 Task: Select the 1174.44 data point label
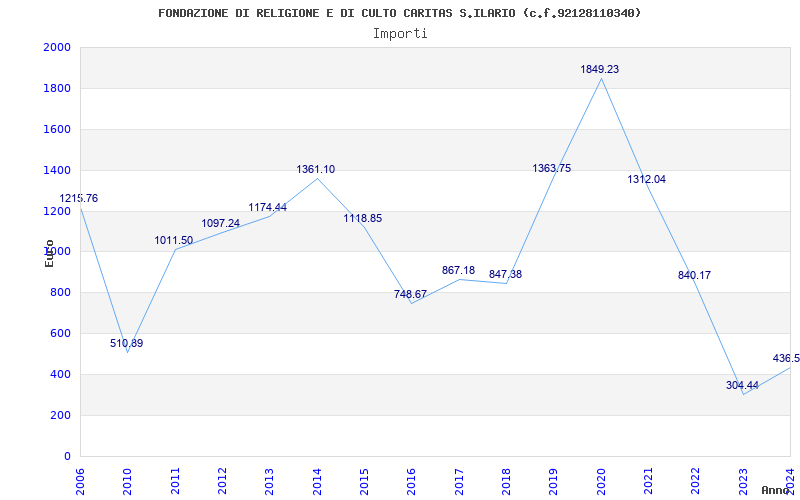coord(268,208)
